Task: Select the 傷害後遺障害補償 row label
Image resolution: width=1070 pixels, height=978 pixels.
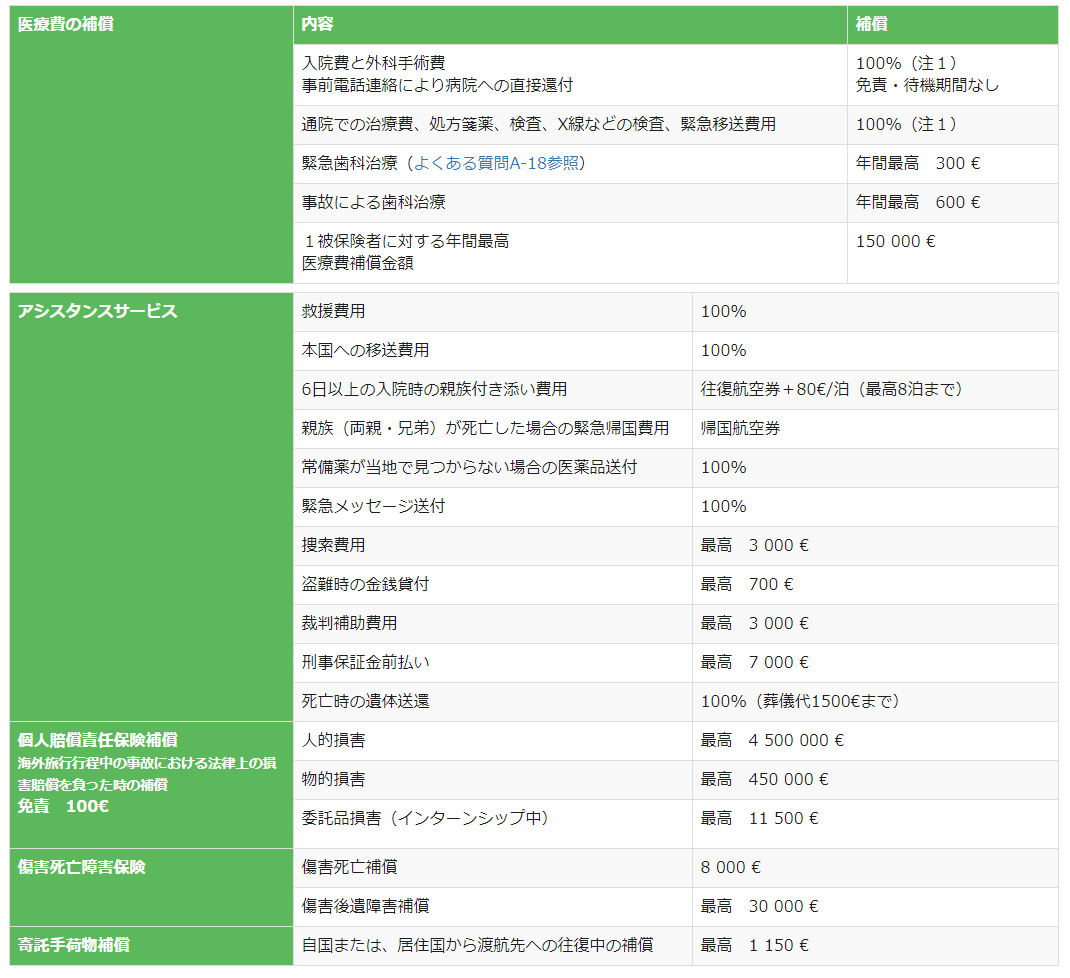Action: pos(365,906)
